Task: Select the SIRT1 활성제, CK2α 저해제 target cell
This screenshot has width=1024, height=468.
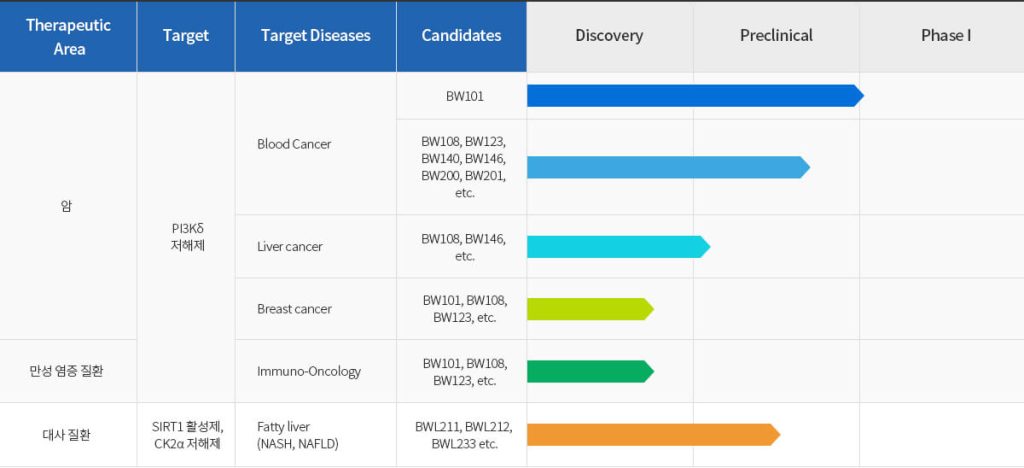Action: click(x=186, y=435)
